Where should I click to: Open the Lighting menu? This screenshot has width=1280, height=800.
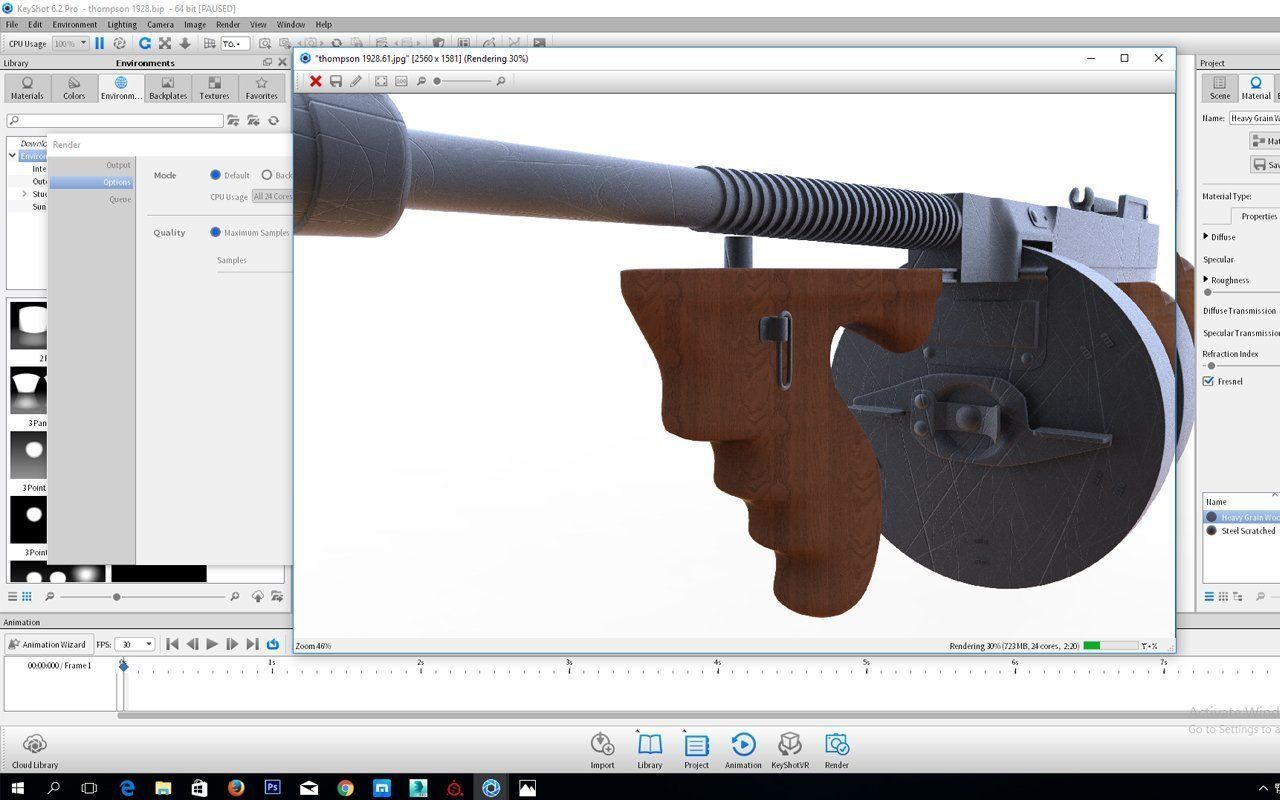point(122,24)
